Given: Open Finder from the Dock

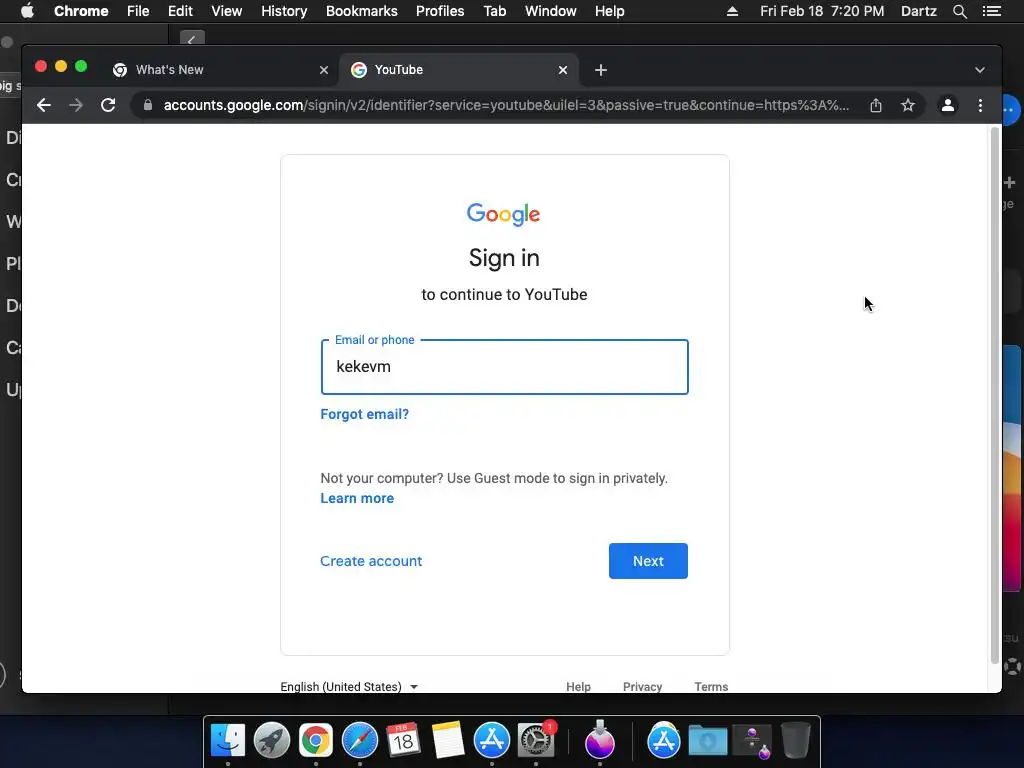Looking at the screenshot, I should 228,741.
